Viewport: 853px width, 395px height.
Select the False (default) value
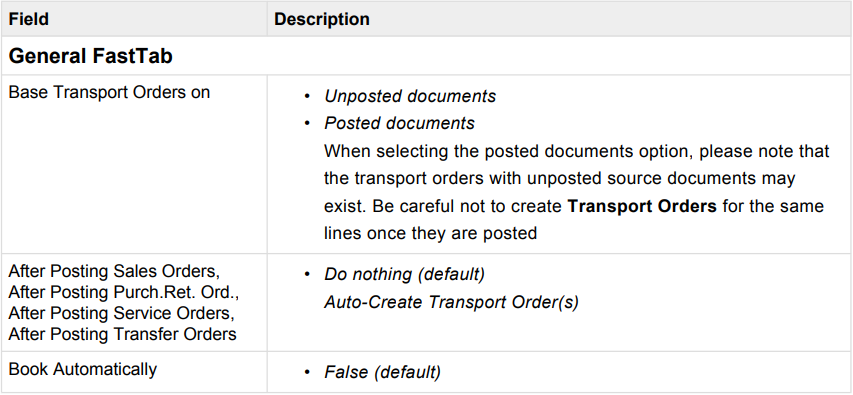(382, 373)
